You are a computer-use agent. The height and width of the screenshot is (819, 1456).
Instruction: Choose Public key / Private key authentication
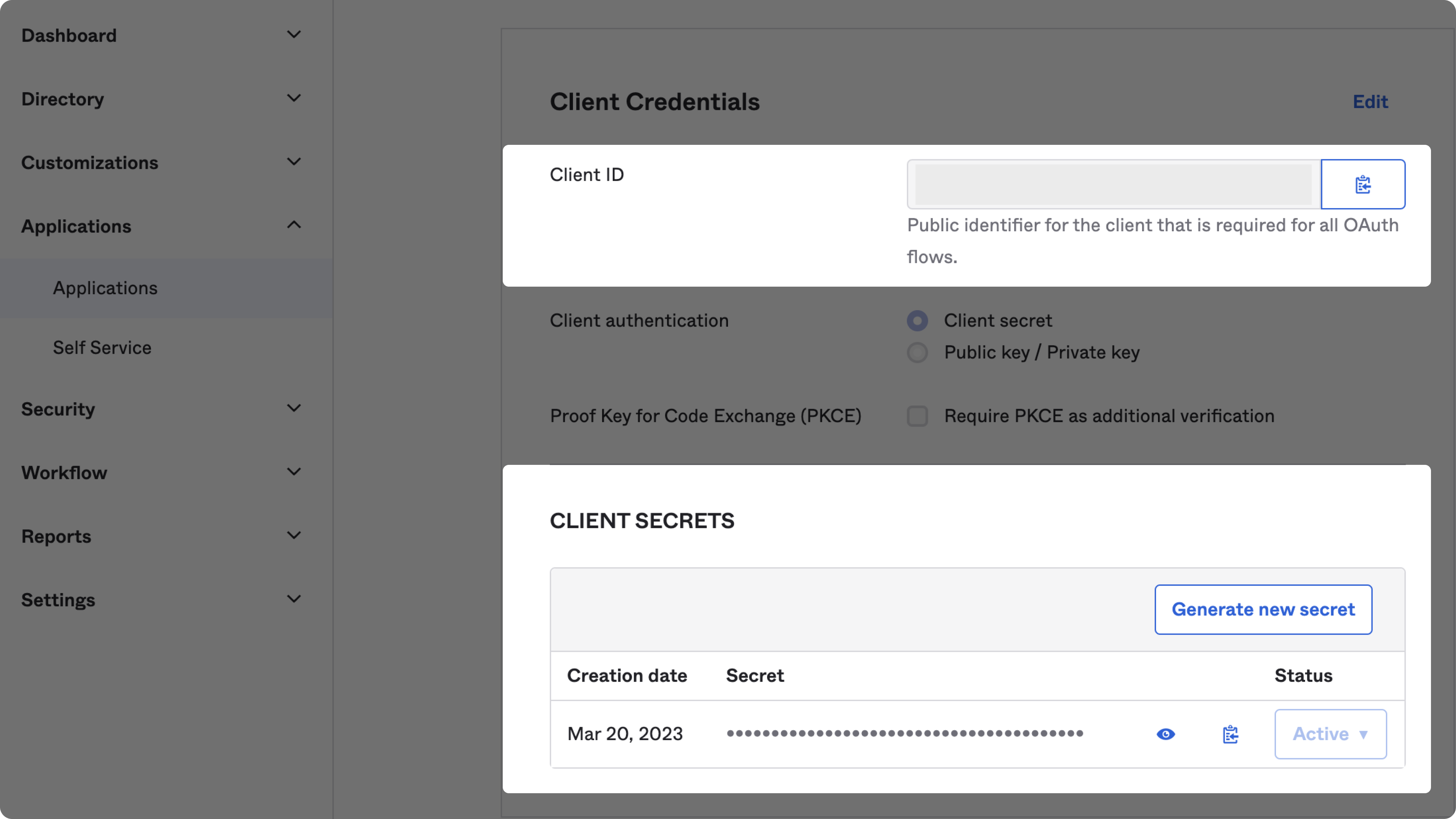coord(917,352)
